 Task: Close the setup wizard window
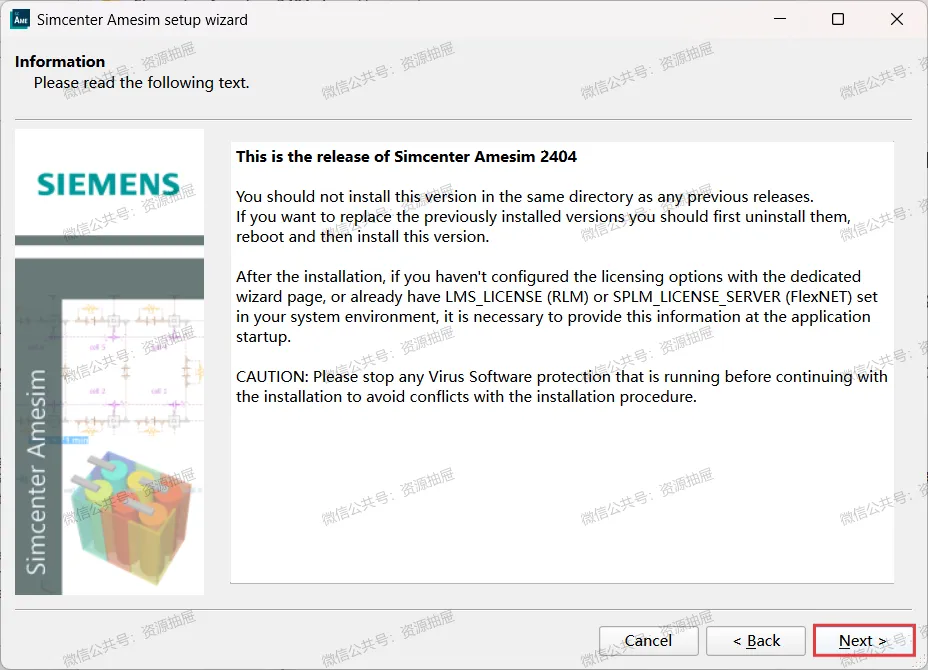[897, 19]
